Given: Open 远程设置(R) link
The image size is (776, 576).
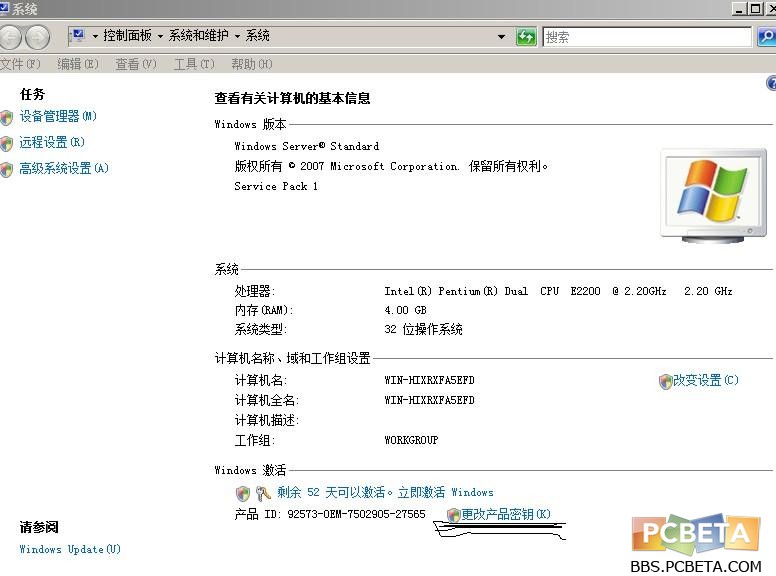Looking at the screenshot, I should pos(52,143).
